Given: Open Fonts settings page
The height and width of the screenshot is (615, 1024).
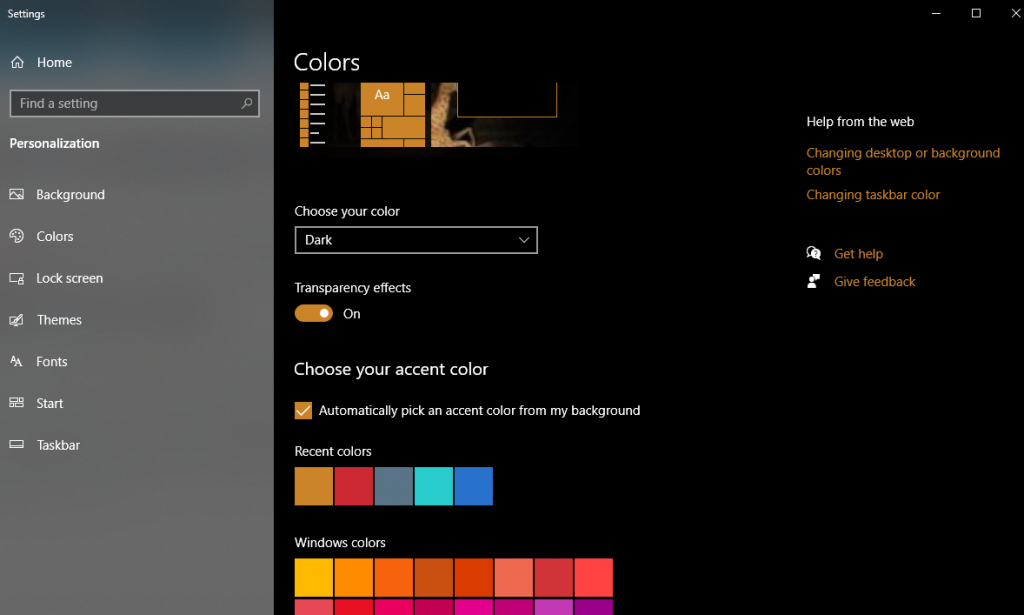Looking at the screenshot, I should 52,362.
